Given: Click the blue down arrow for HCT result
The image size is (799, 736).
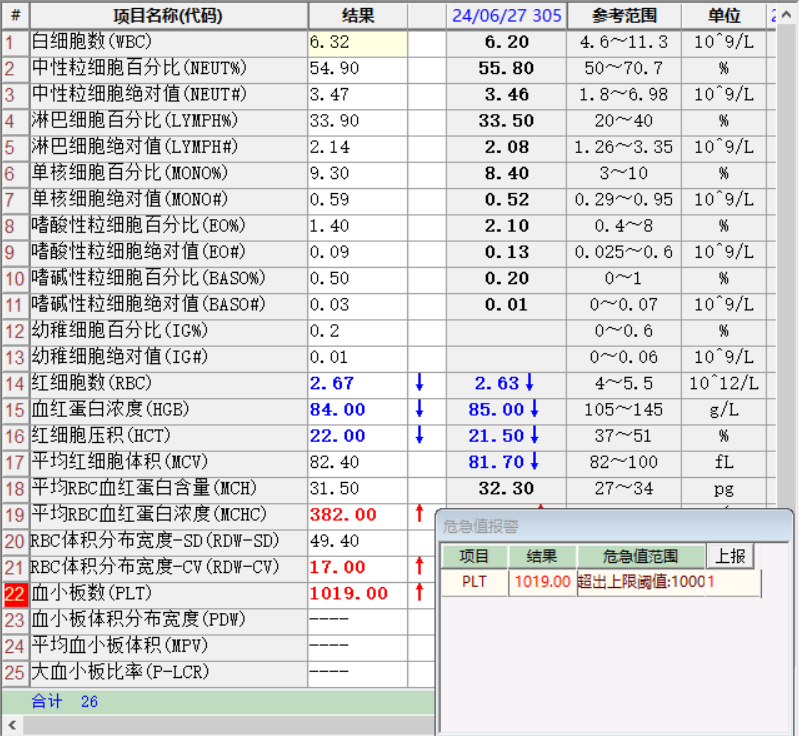Looking at the screenshot, I should (420, 435).
